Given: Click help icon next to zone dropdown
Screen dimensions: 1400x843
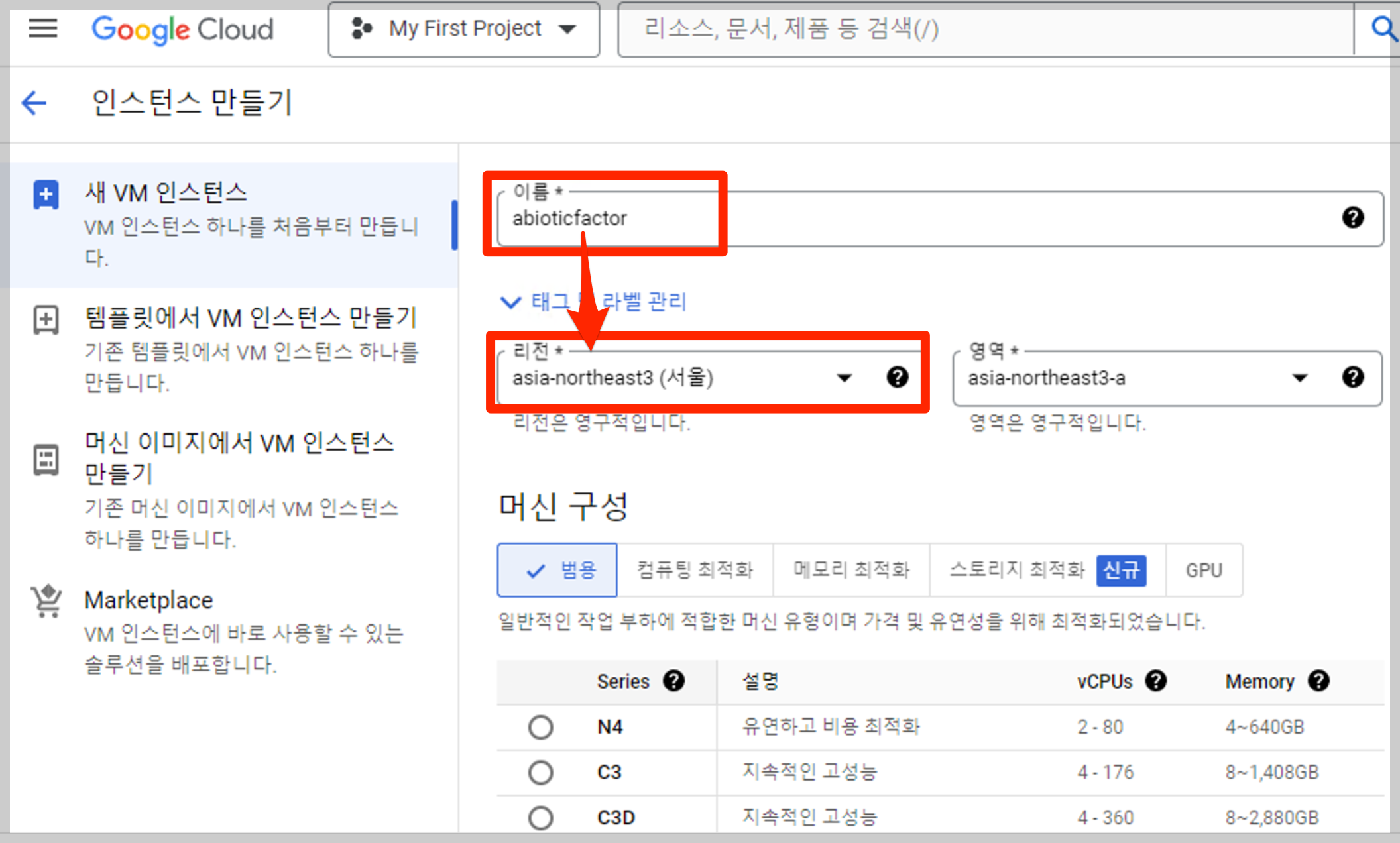Looking at the screenshot, I should click(1352, 377).
